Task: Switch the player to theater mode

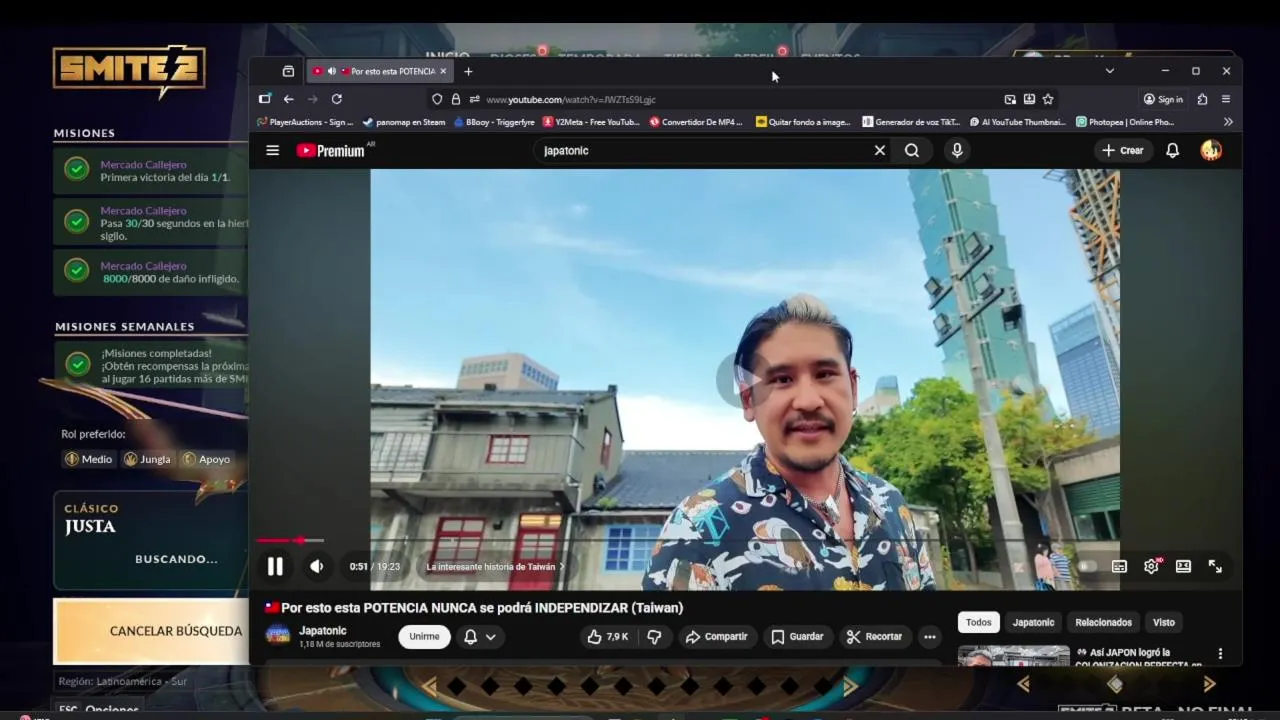Action: coord(1183,566)
